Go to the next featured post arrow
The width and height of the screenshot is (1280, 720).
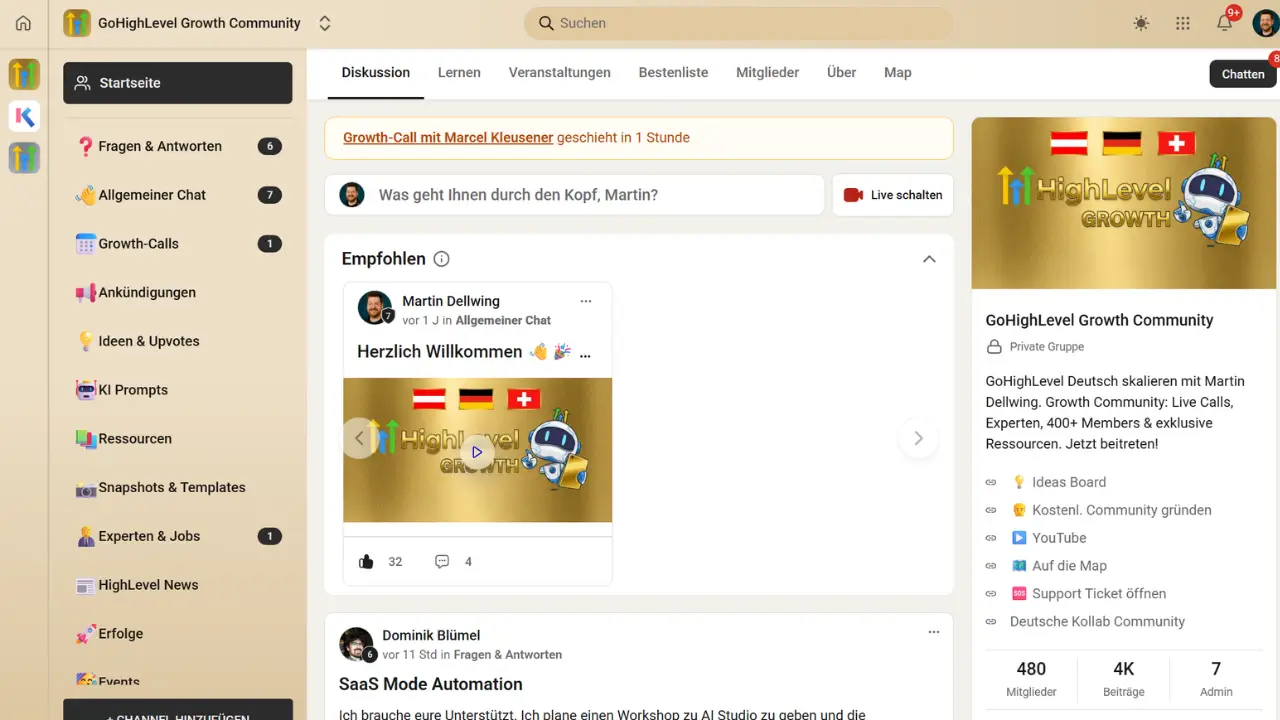(918, 438)
